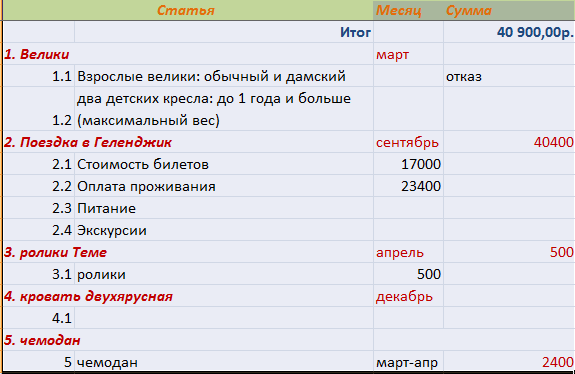The width and height of the screenshot is (575, 374).
Task: Click the 'отказ' cell
Action: (x=509, y=76)
